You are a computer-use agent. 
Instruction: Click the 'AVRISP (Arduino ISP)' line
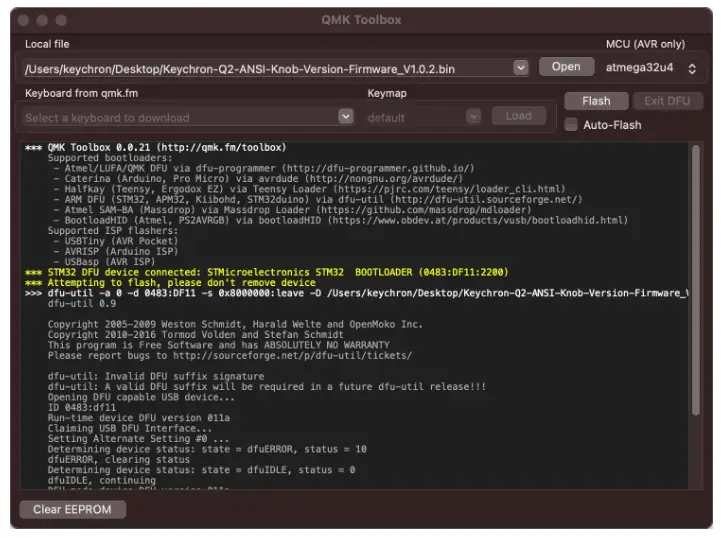(116, 252)
